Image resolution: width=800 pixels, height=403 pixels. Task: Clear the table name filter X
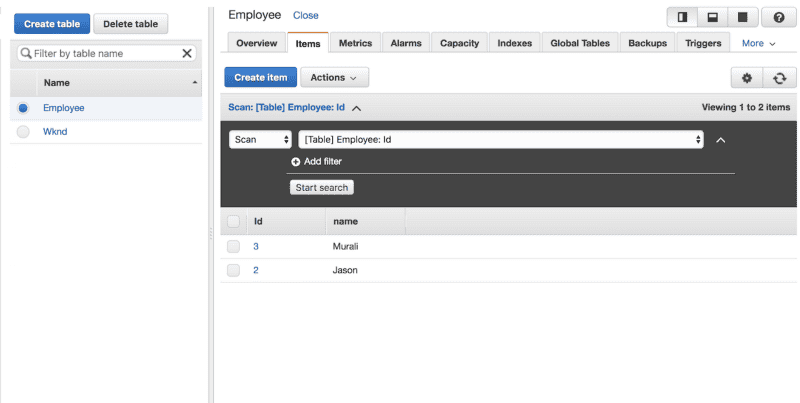(187, 54)
